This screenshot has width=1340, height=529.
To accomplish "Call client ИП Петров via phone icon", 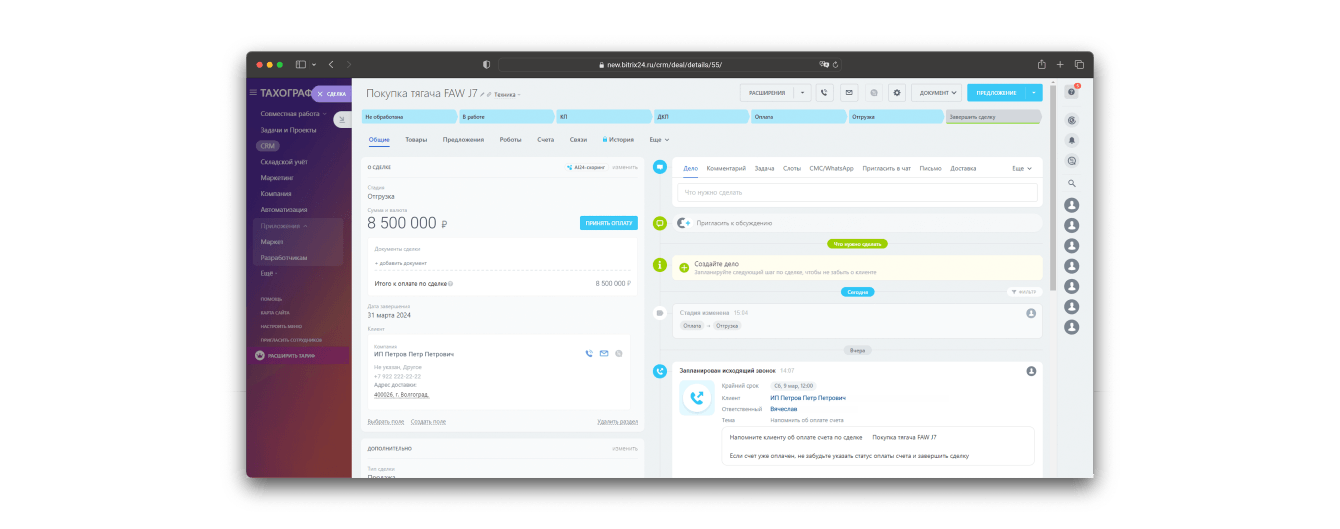I will (589, 353).
